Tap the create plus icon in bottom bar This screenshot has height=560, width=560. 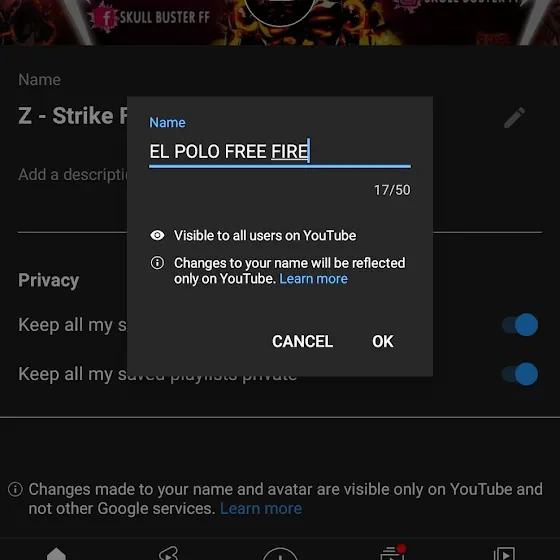point(280,554)
